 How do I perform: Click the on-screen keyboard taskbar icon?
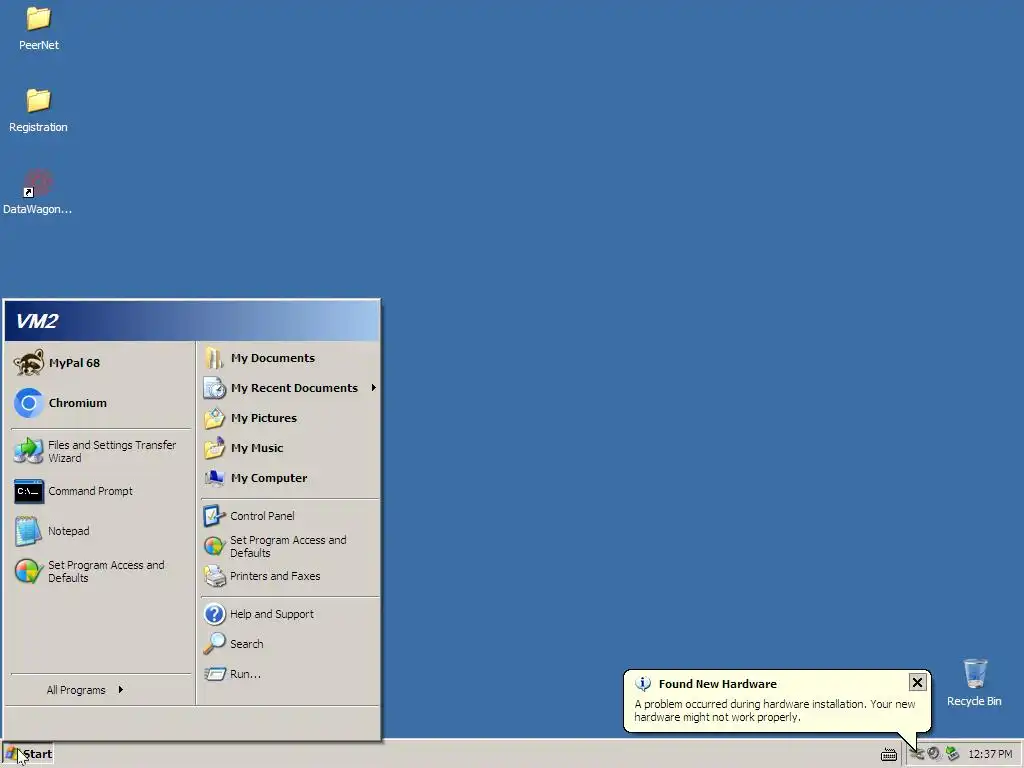tap(889, 754)
